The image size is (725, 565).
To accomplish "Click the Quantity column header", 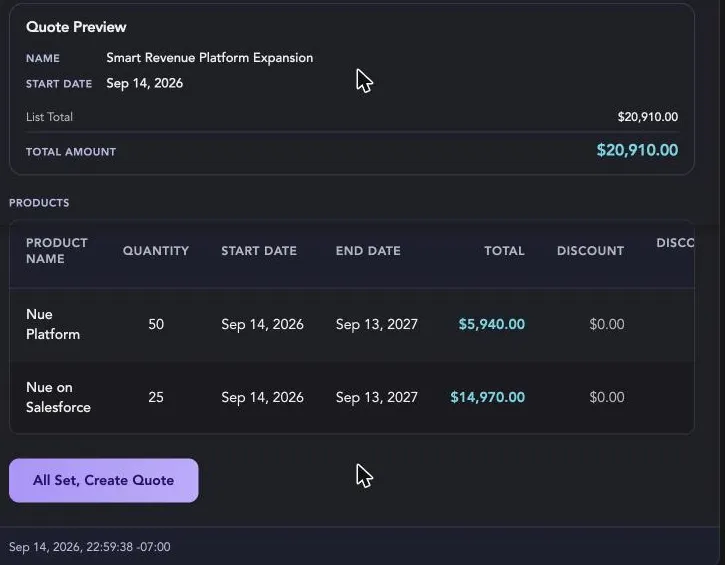I will (x=156, y=251).
